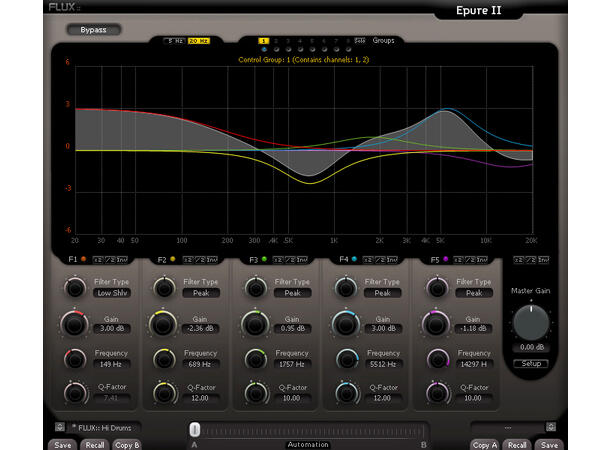
Task: Click the F4 Gain knob
Action: point(345,324)
